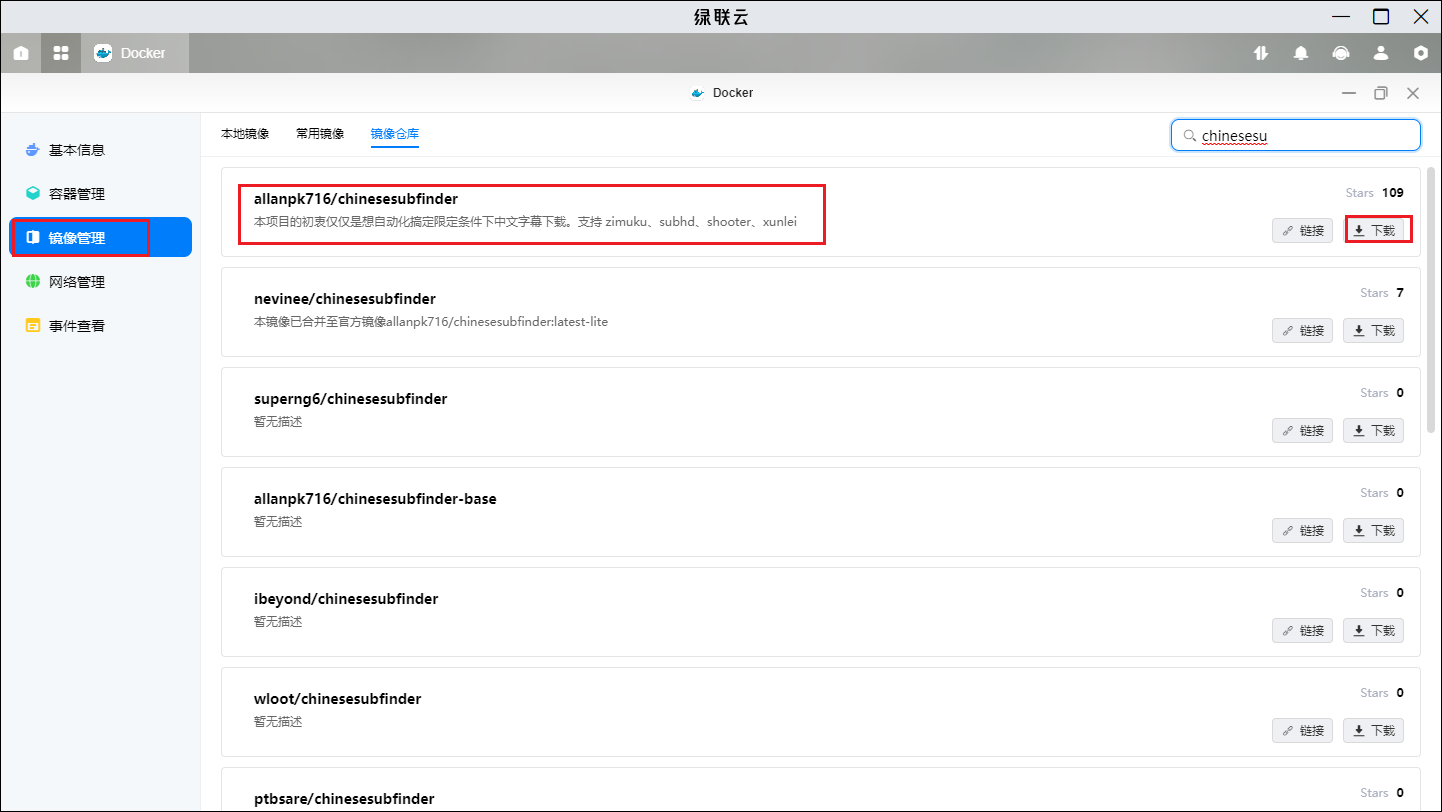The image size is (1442, 812).
Task: Open link for nevinee/chinesesubfinder
Action: click(1302, 330)
